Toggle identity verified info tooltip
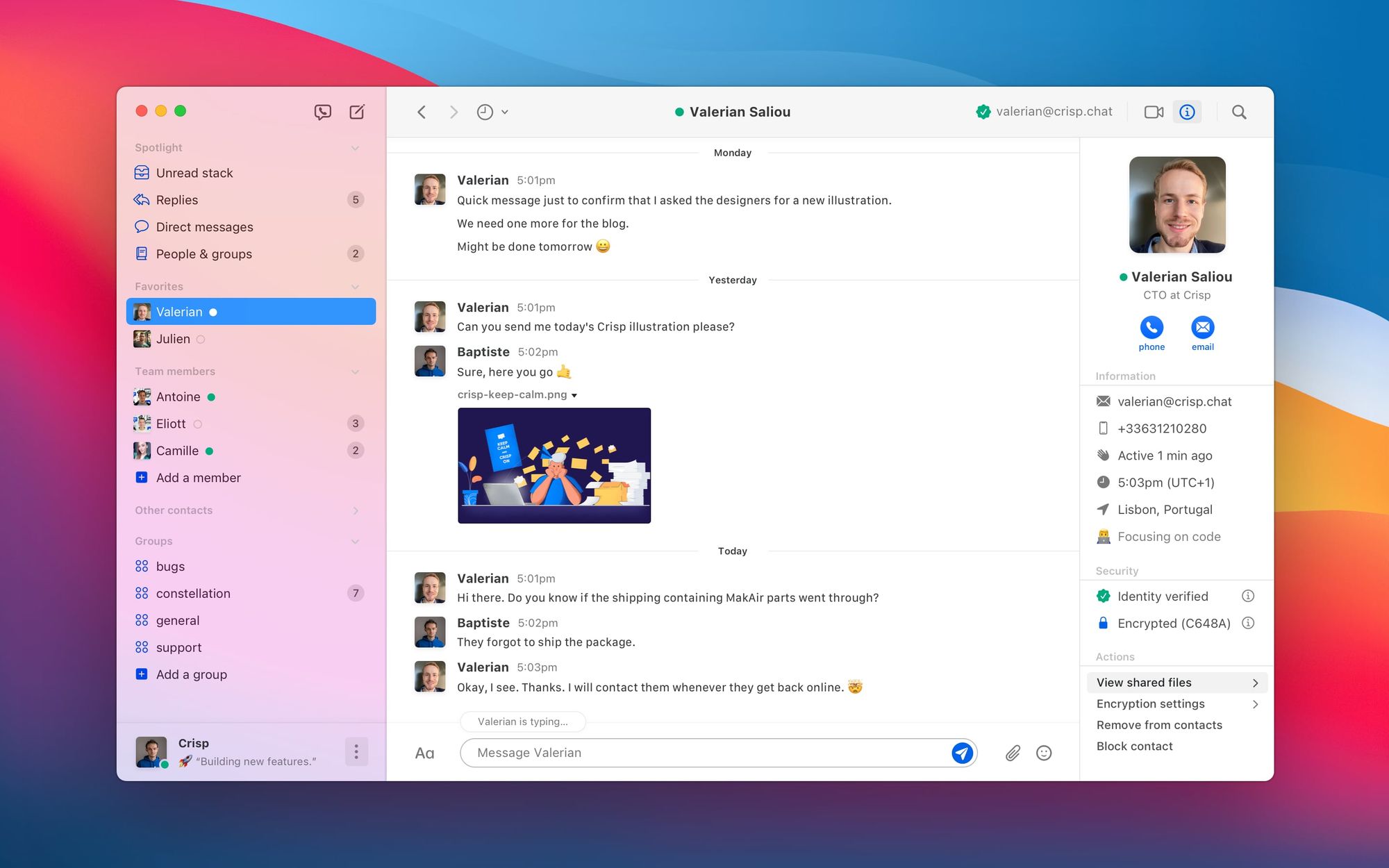The image size is (1389, 868). (x=1248, y=596)
